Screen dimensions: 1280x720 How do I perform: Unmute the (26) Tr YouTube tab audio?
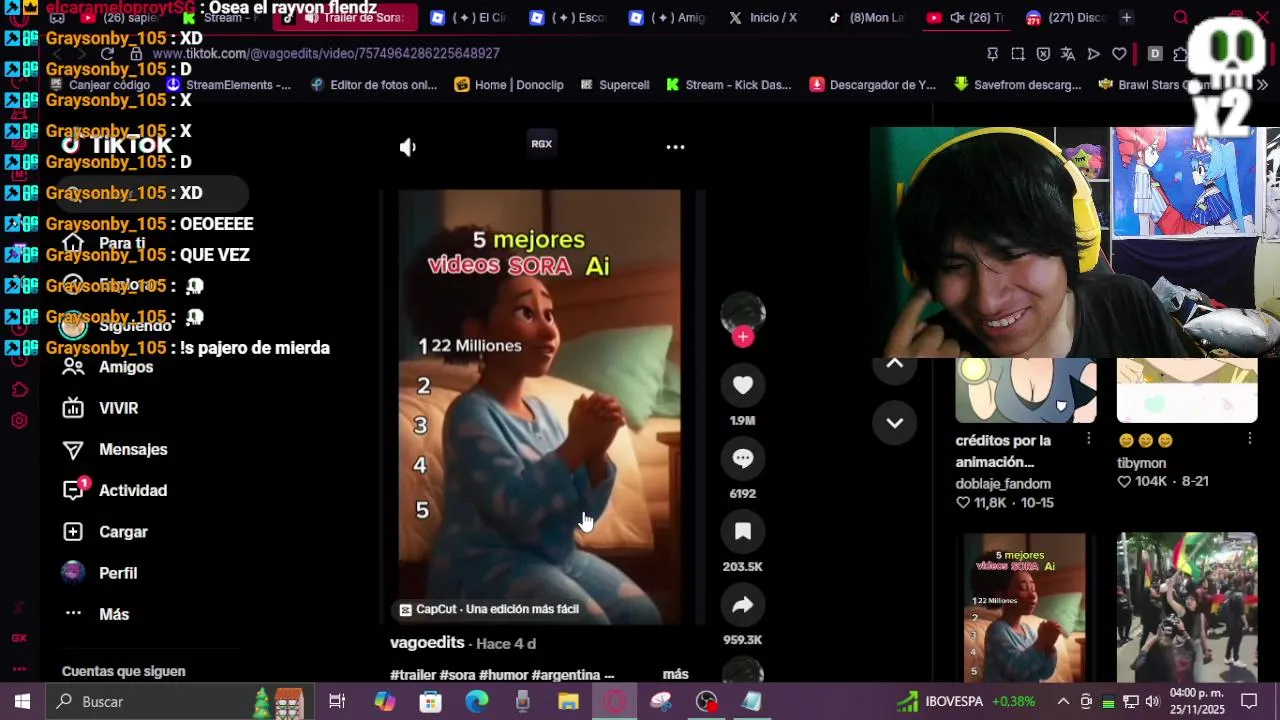[x=957, y=17]
